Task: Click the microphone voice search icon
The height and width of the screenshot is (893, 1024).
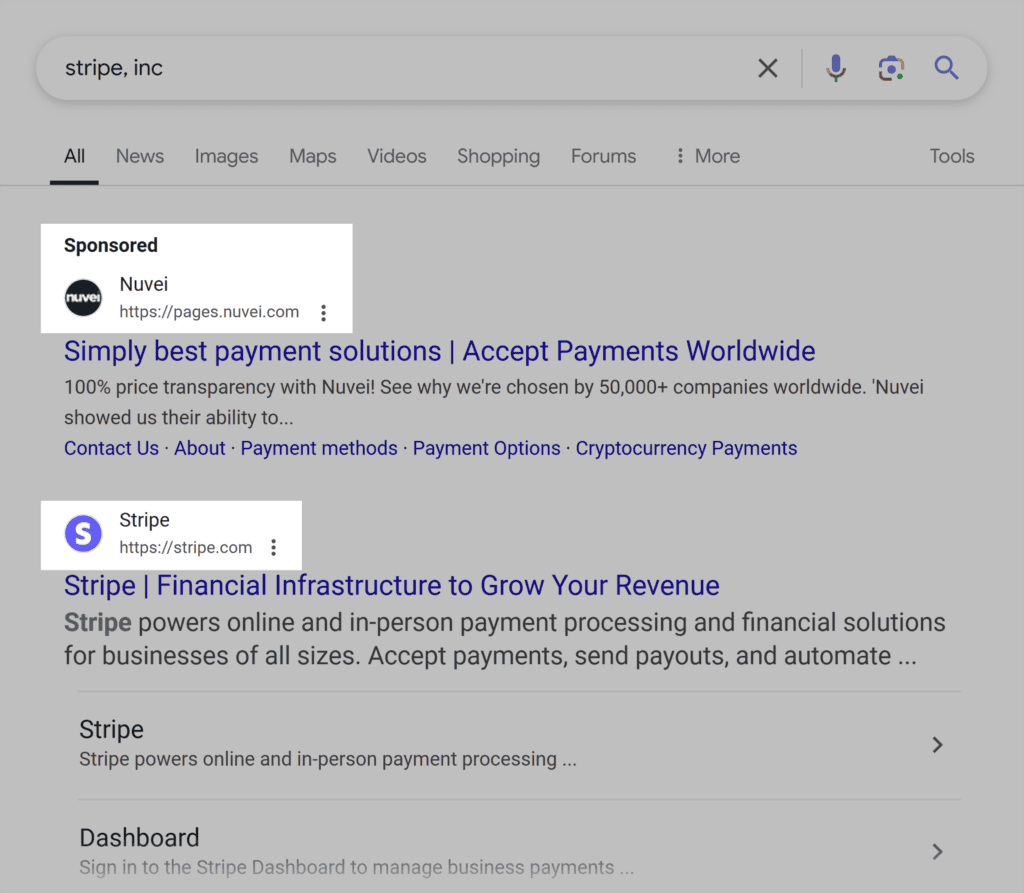Action: tap(836, 68)
